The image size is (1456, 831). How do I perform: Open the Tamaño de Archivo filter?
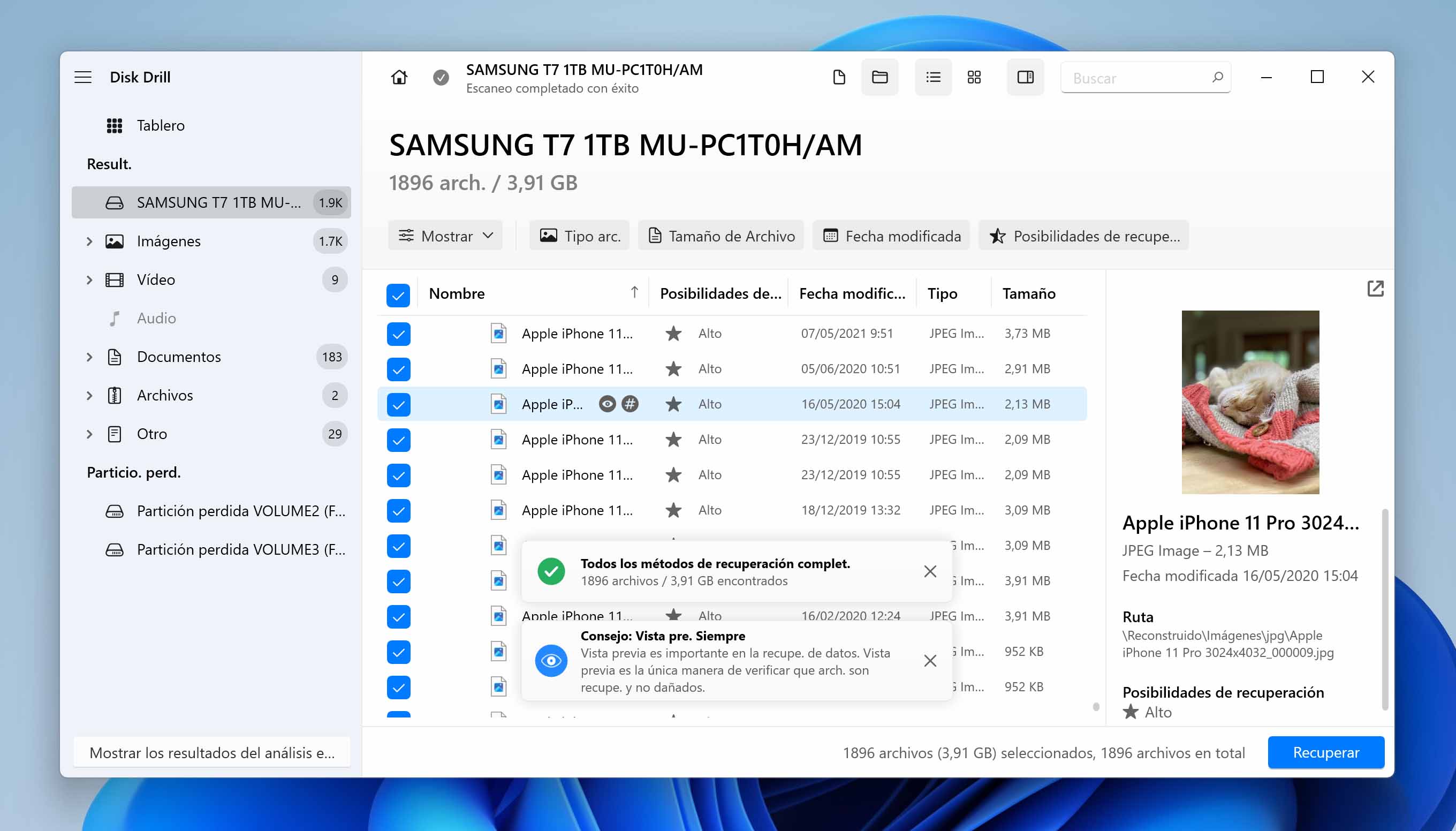pos(721,236)
